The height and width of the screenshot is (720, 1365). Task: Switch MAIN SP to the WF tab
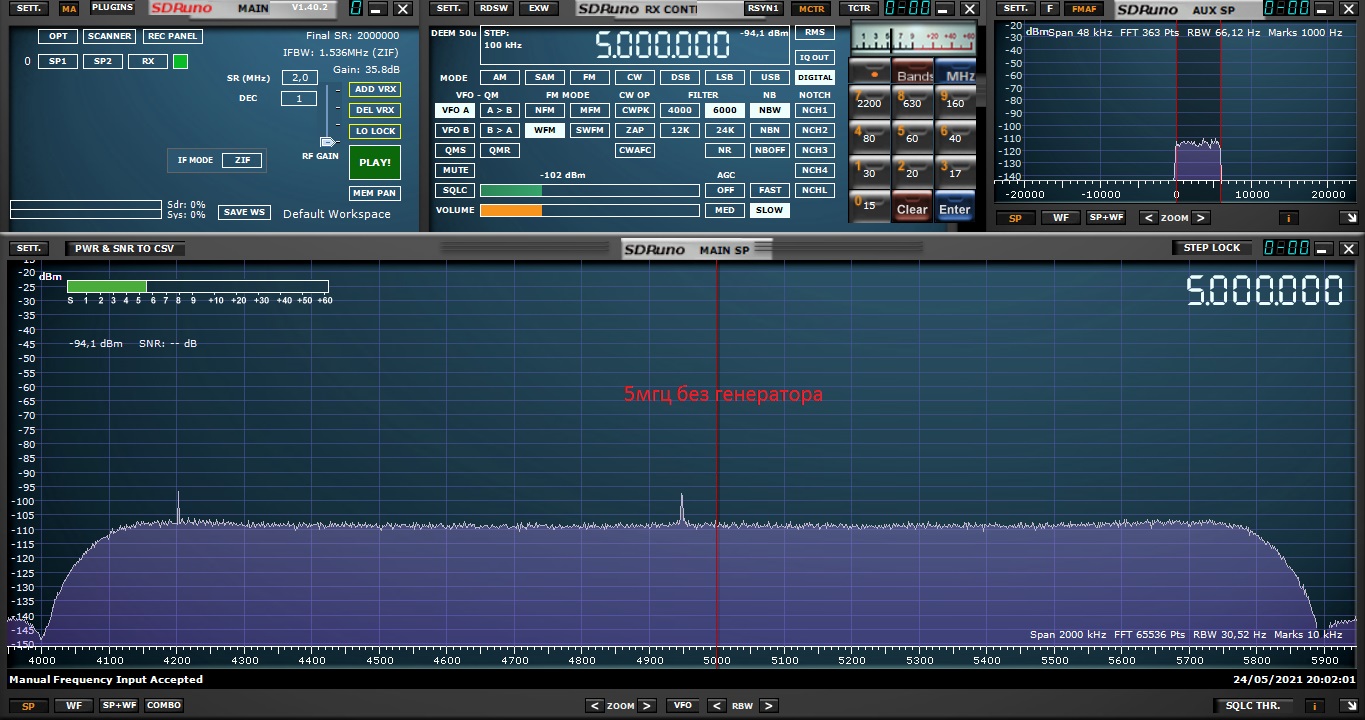pos(73,705)
